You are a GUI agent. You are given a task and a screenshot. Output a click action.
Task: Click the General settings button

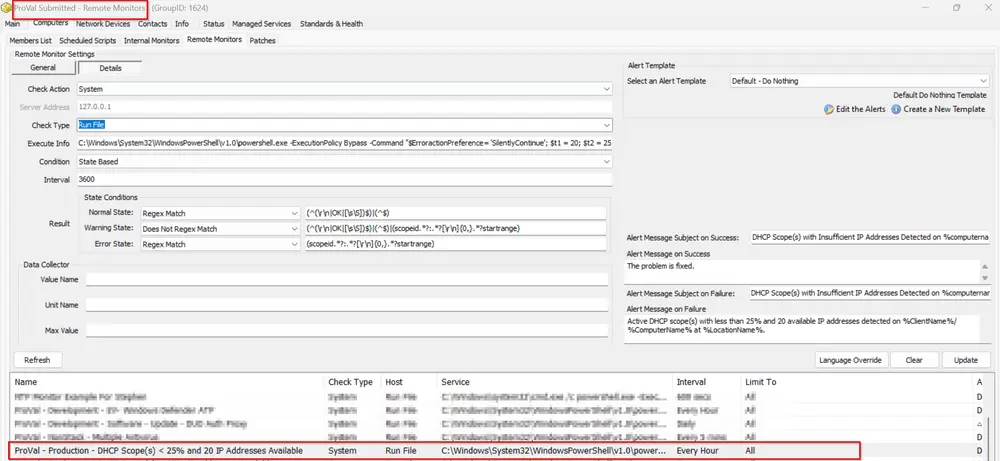[x=43, y=68]
